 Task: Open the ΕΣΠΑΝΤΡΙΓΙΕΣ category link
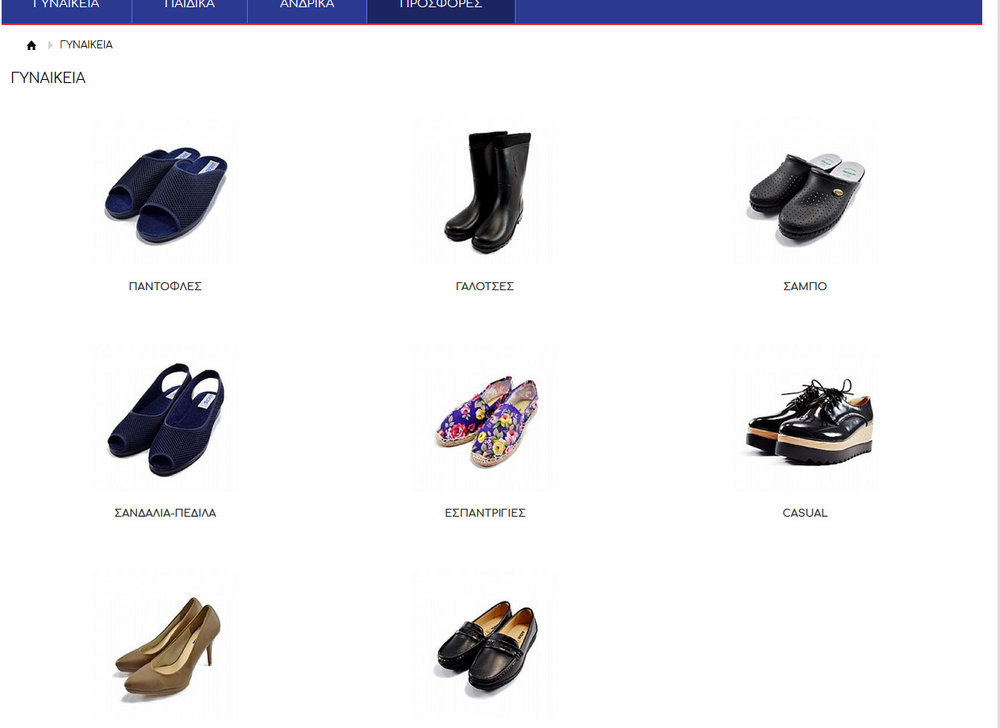485,513
